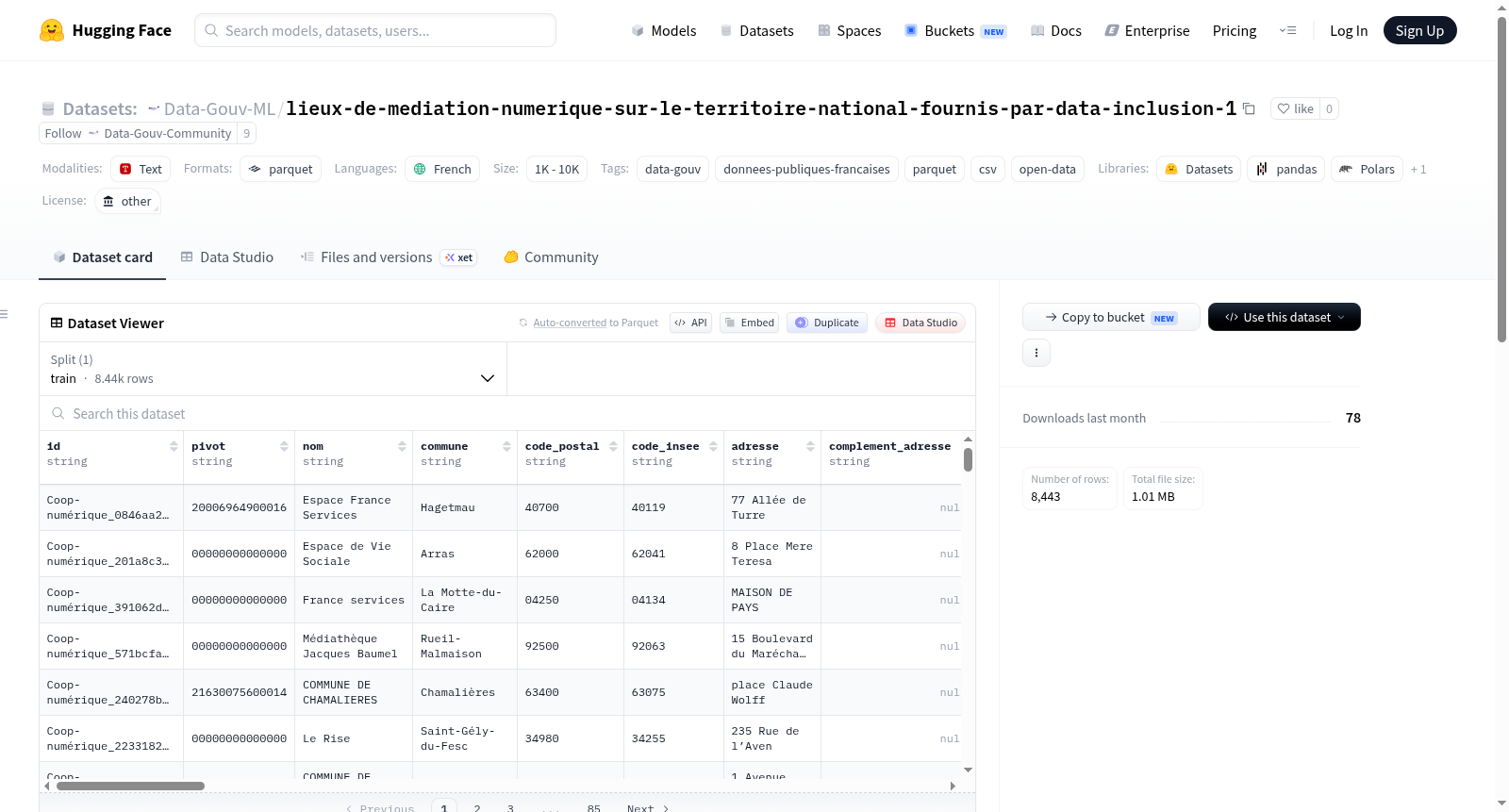
Task: Select the open-data tag
Action: [1047, 169]
